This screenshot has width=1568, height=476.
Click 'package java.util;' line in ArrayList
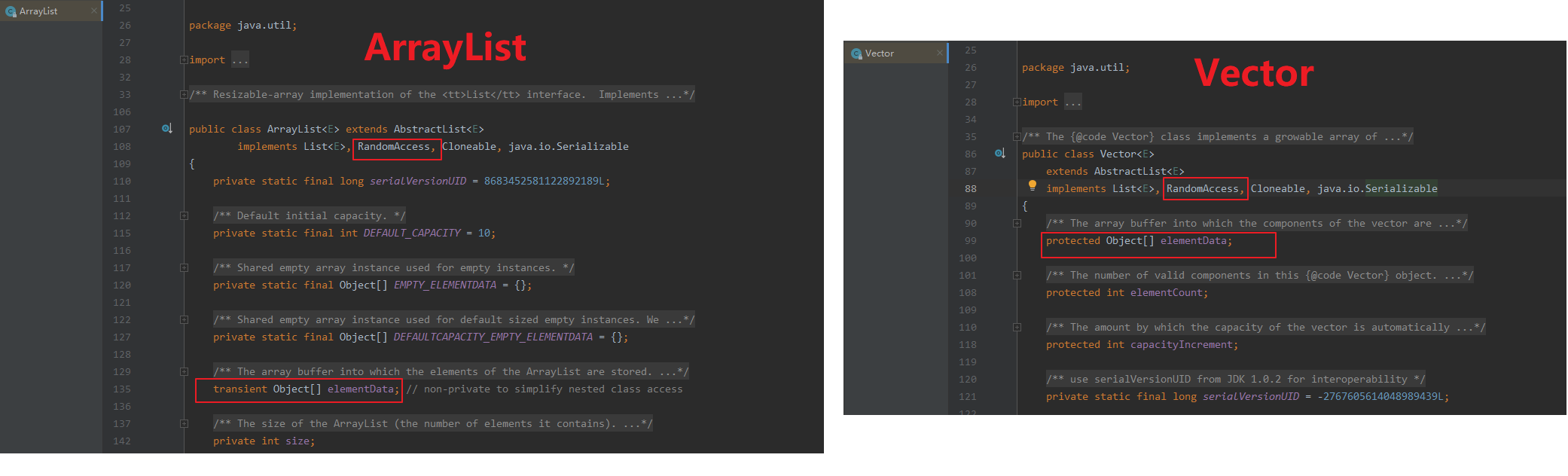(243, 25)
